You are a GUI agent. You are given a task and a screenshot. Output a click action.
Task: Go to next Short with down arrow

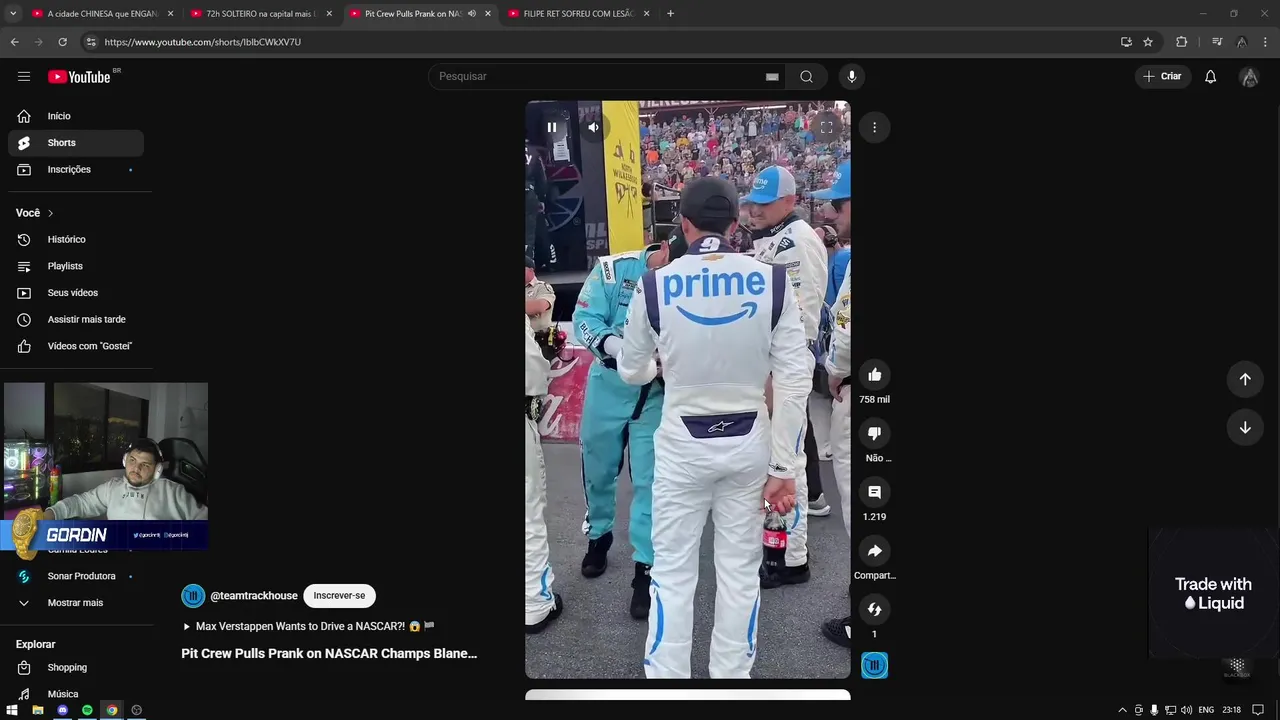pos(1245,427)
